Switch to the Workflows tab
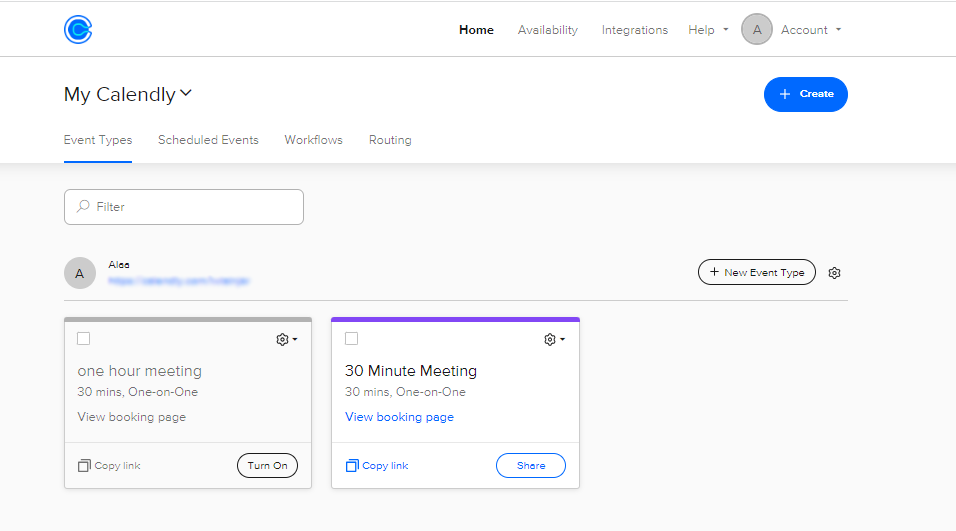This screenshot has height=531, width=956. [x=313, y=140]
